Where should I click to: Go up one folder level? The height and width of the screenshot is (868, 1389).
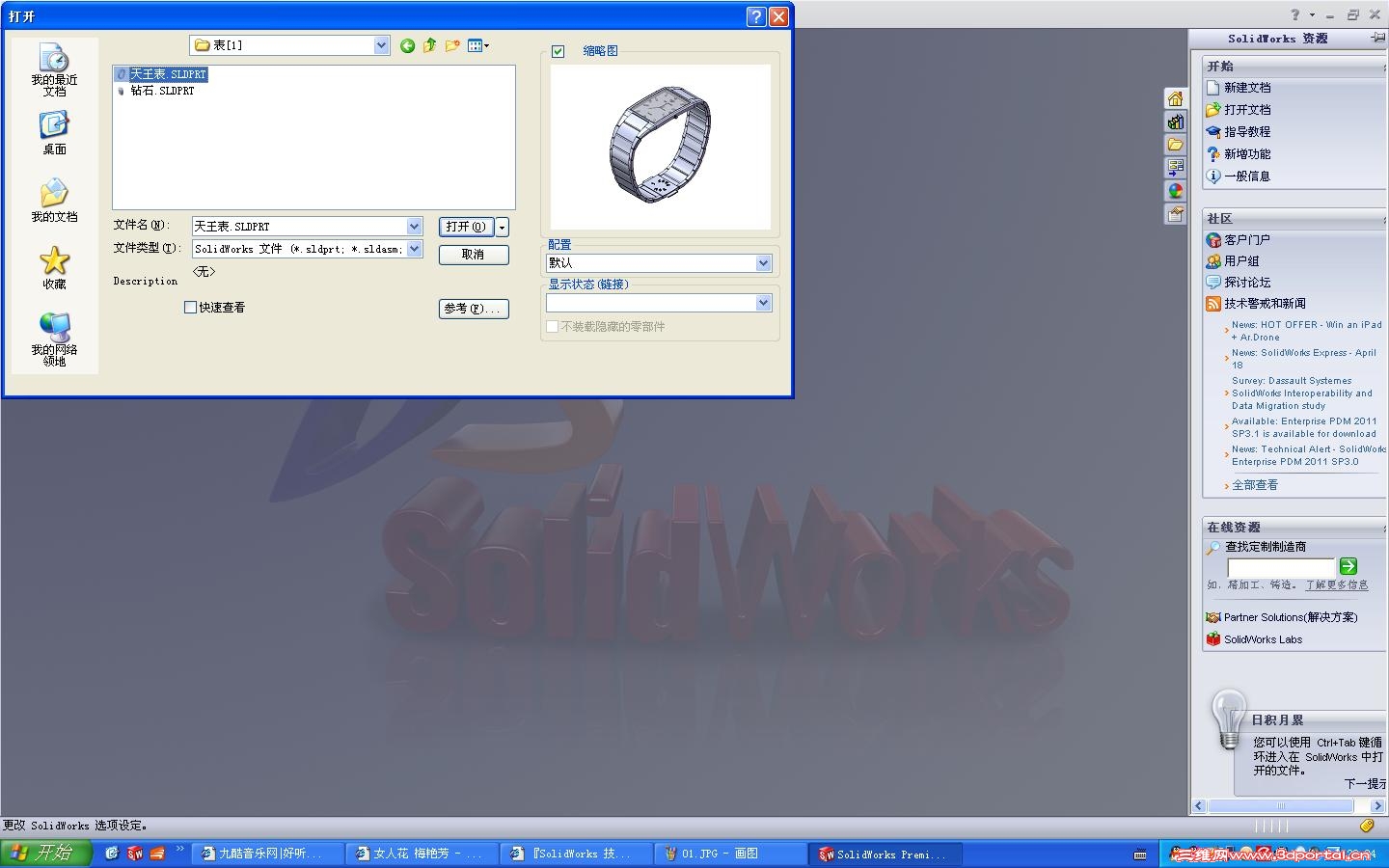430,45
